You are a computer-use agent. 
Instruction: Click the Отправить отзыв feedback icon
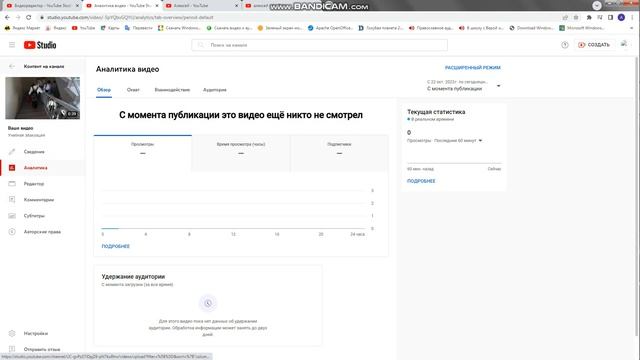[12, 349]
